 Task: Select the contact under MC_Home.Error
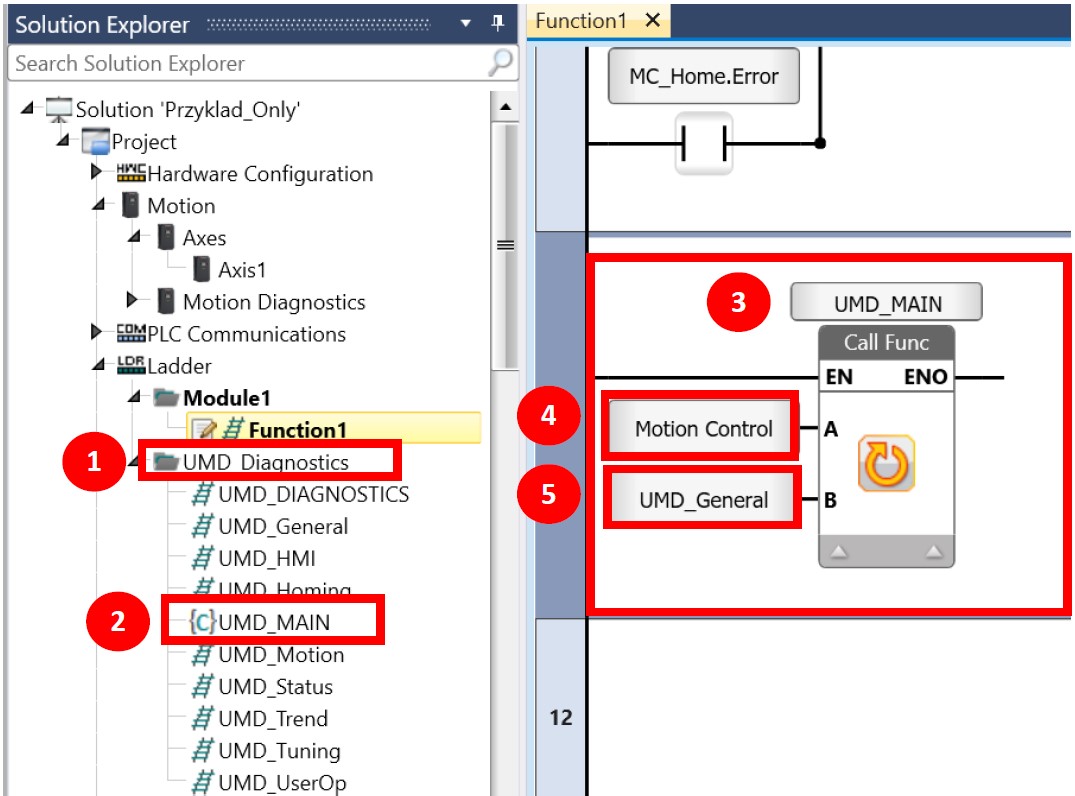click(703, 144)
